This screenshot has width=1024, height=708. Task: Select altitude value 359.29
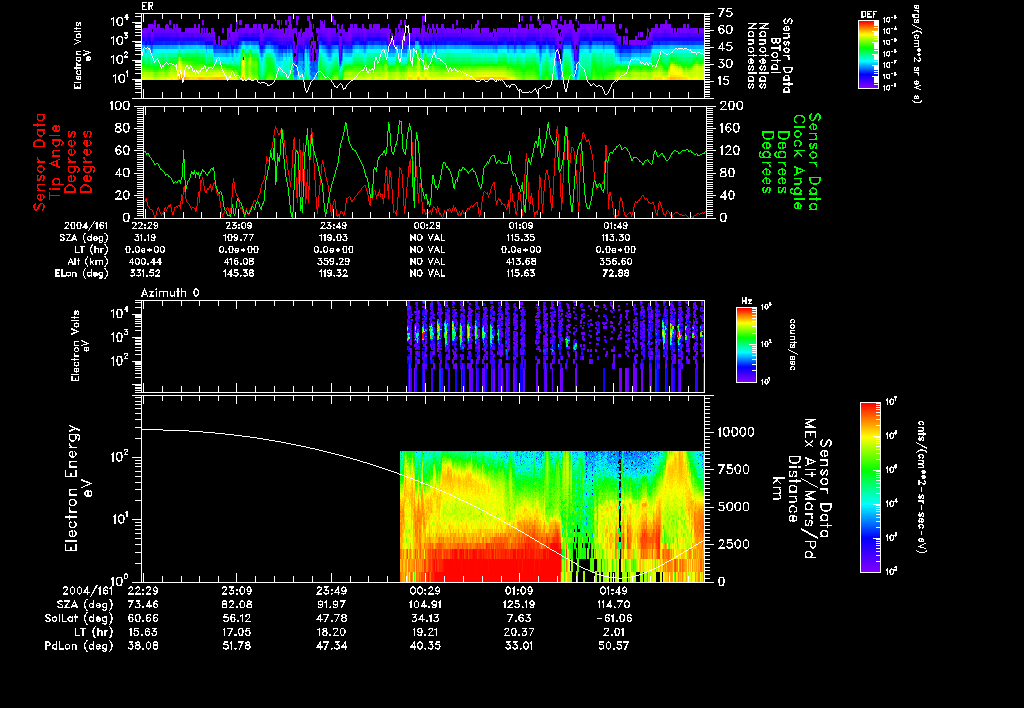tap(333, 261)
